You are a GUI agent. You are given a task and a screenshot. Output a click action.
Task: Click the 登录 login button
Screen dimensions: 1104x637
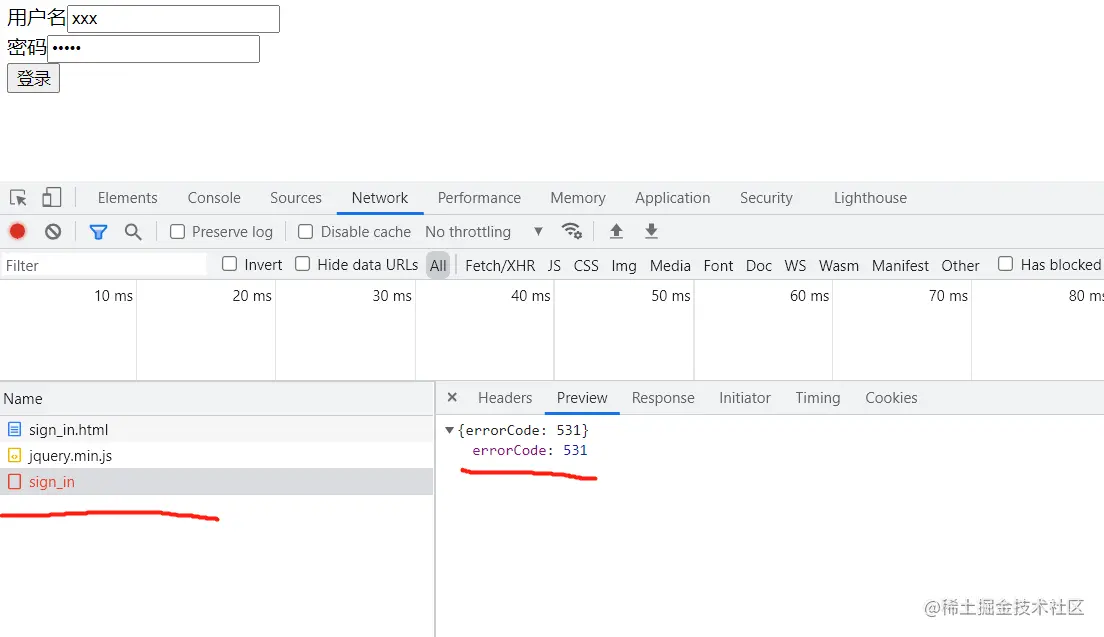pos(33,78)
